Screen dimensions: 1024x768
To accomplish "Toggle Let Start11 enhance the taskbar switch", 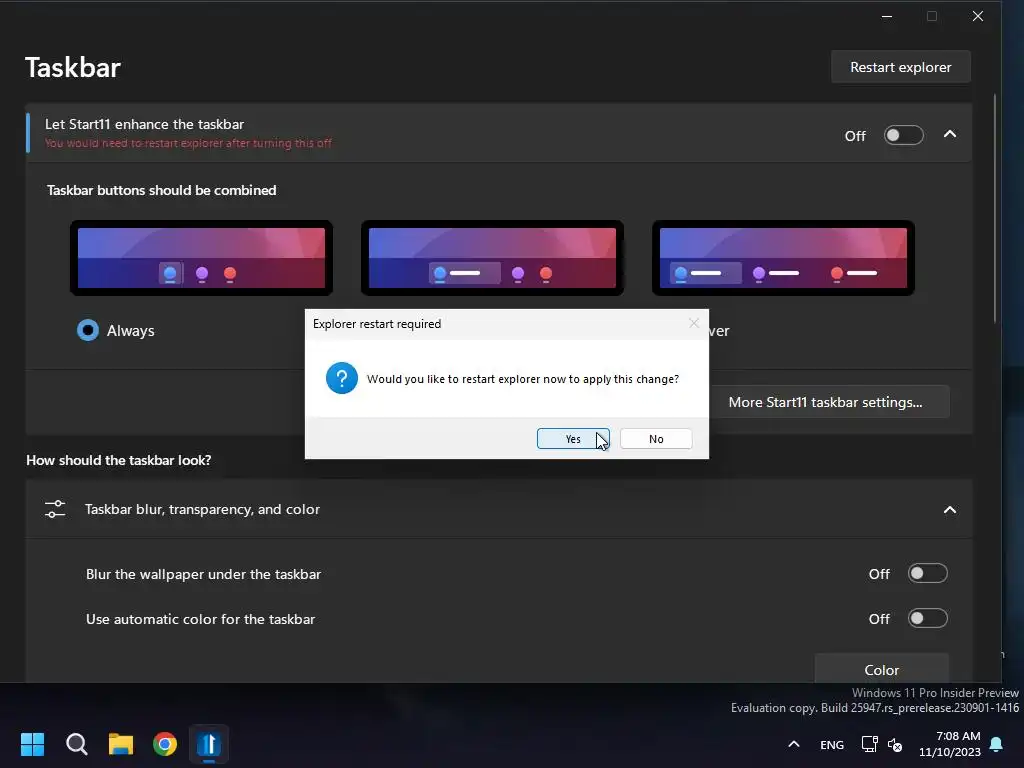I will [x=903, y=135].
